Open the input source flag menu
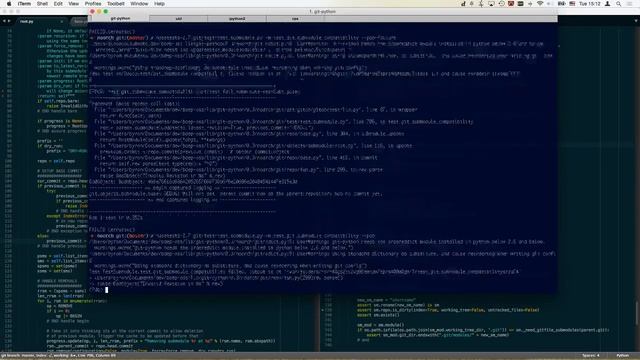The width and height of the screenshot is (640, 360). click(572, 4)
